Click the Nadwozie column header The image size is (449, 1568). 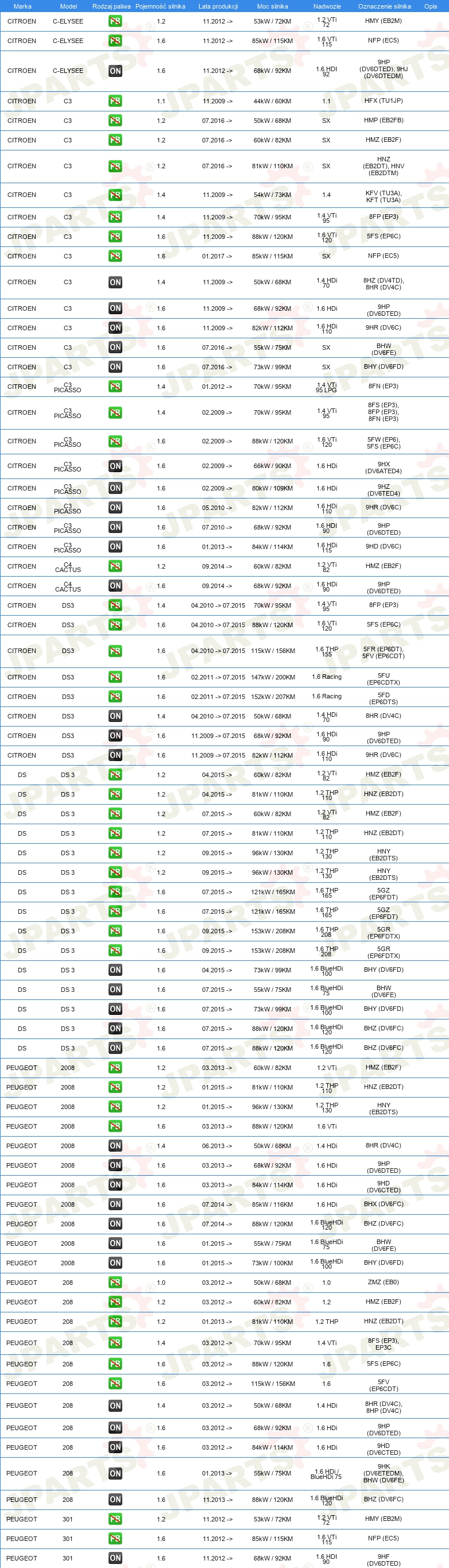click(x=327, y=6)
